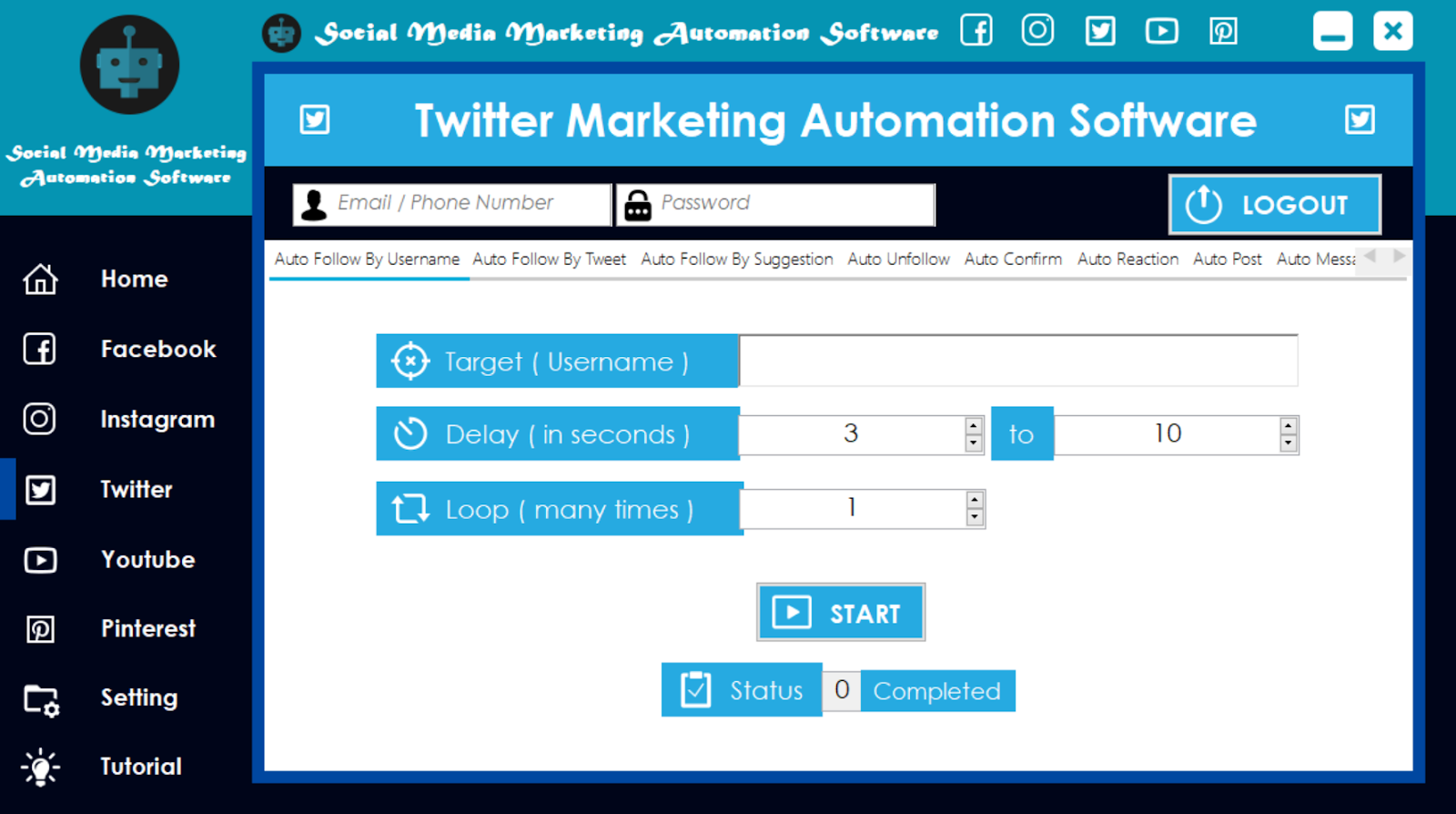The image size is (1456, 814).
Task: Open Pinterest via the top bar icon
Action: [x=1223, y=32]
